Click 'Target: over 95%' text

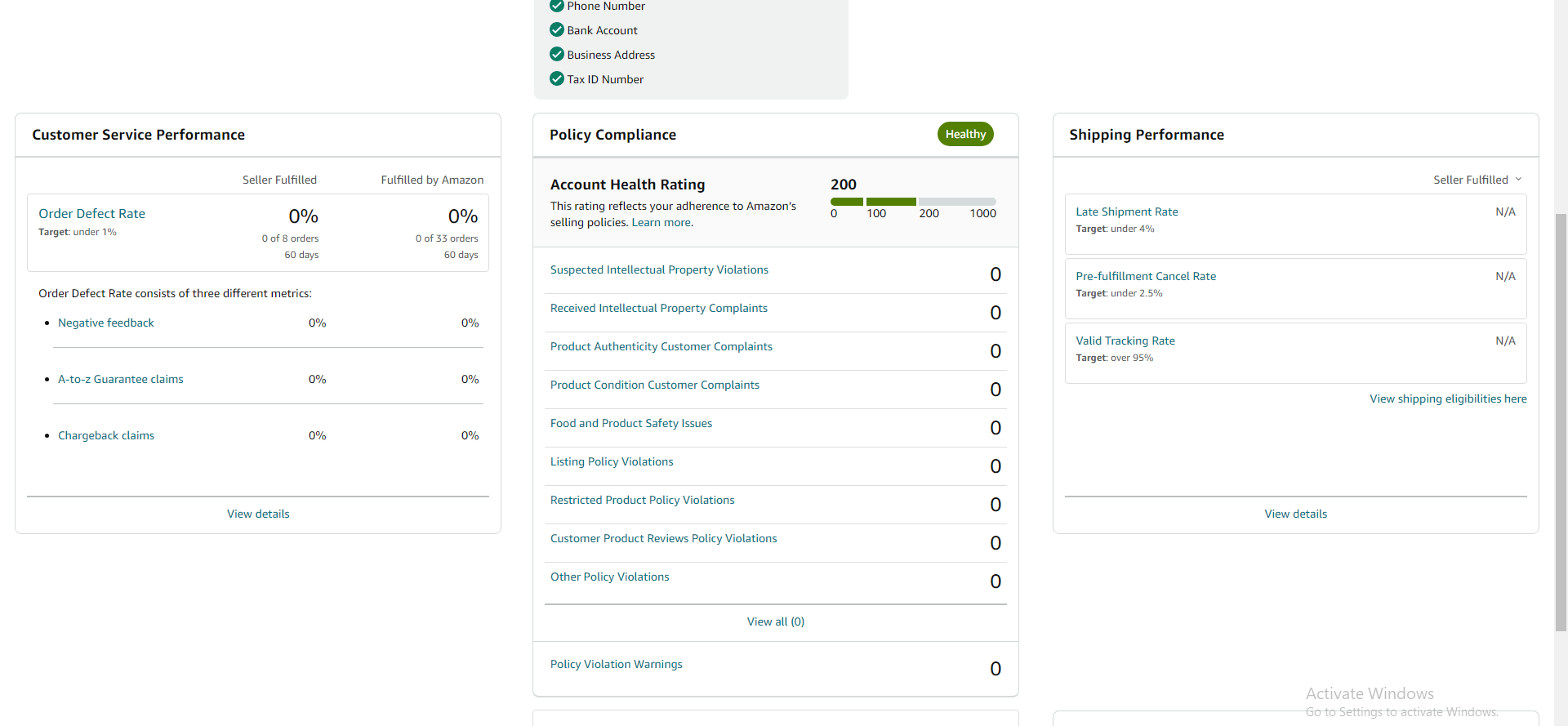(1115, 358)
